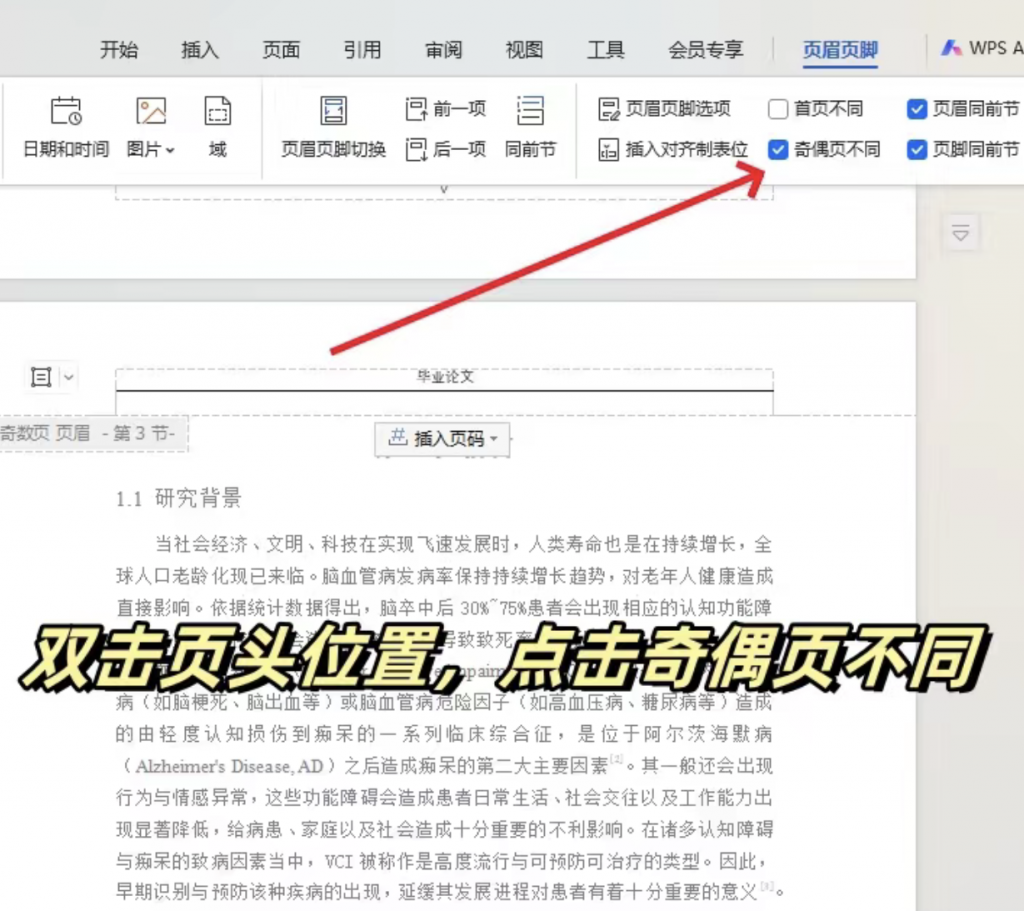Insert date and time (日期和时间)
This screenshot has height=911, width=1024.
66,128
